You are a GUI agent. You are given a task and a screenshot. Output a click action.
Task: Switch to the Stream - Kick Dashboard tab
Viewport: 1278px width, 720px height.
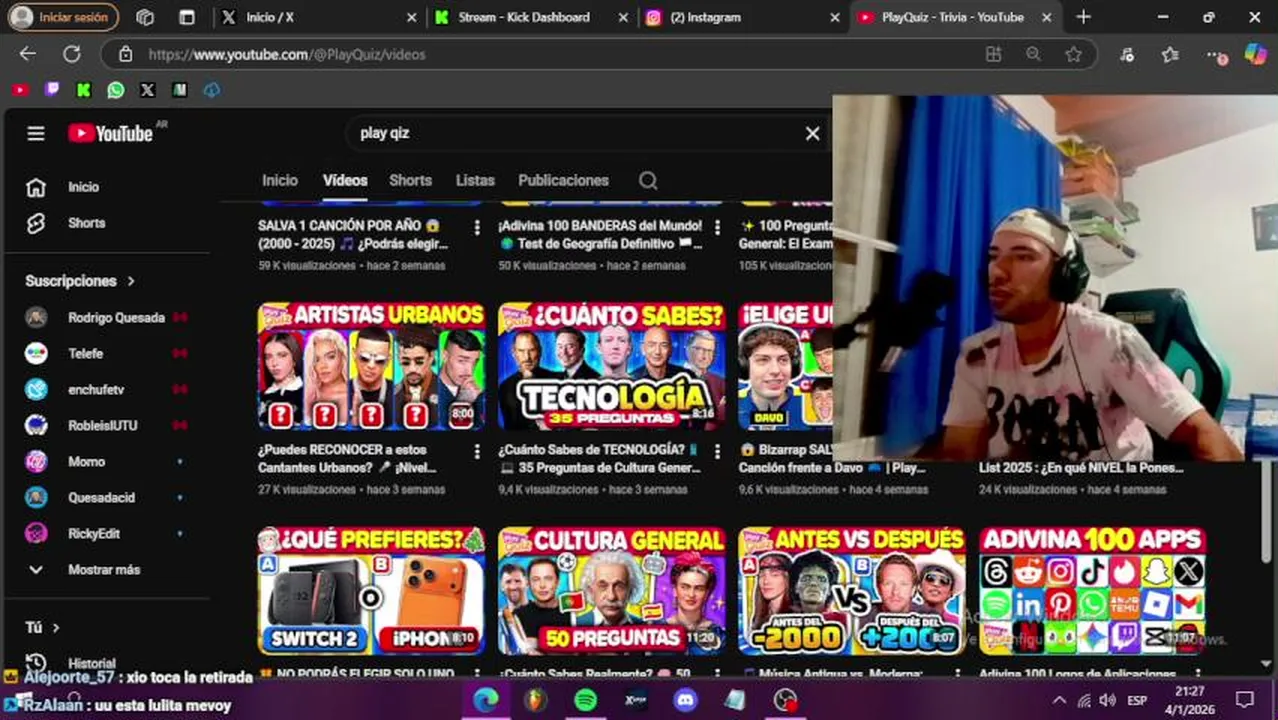pos(530,17)
